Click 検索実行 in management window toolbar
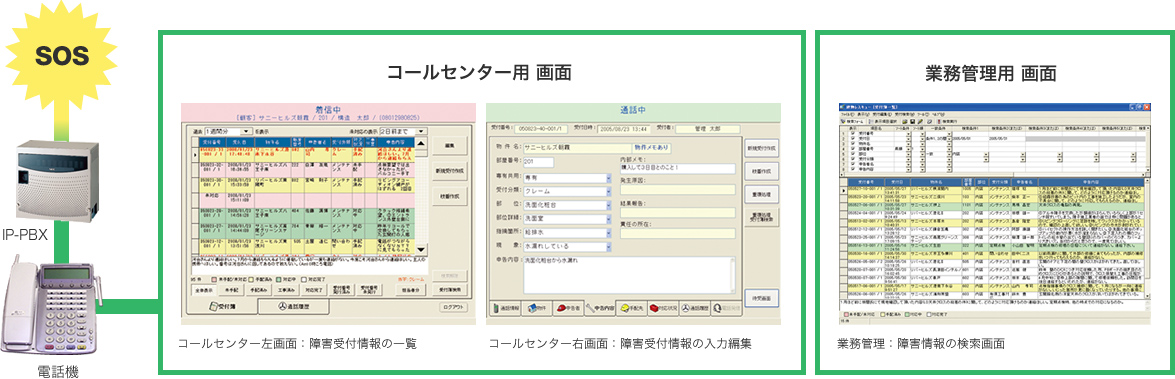The image size is (1175, 379). (947, 121)
